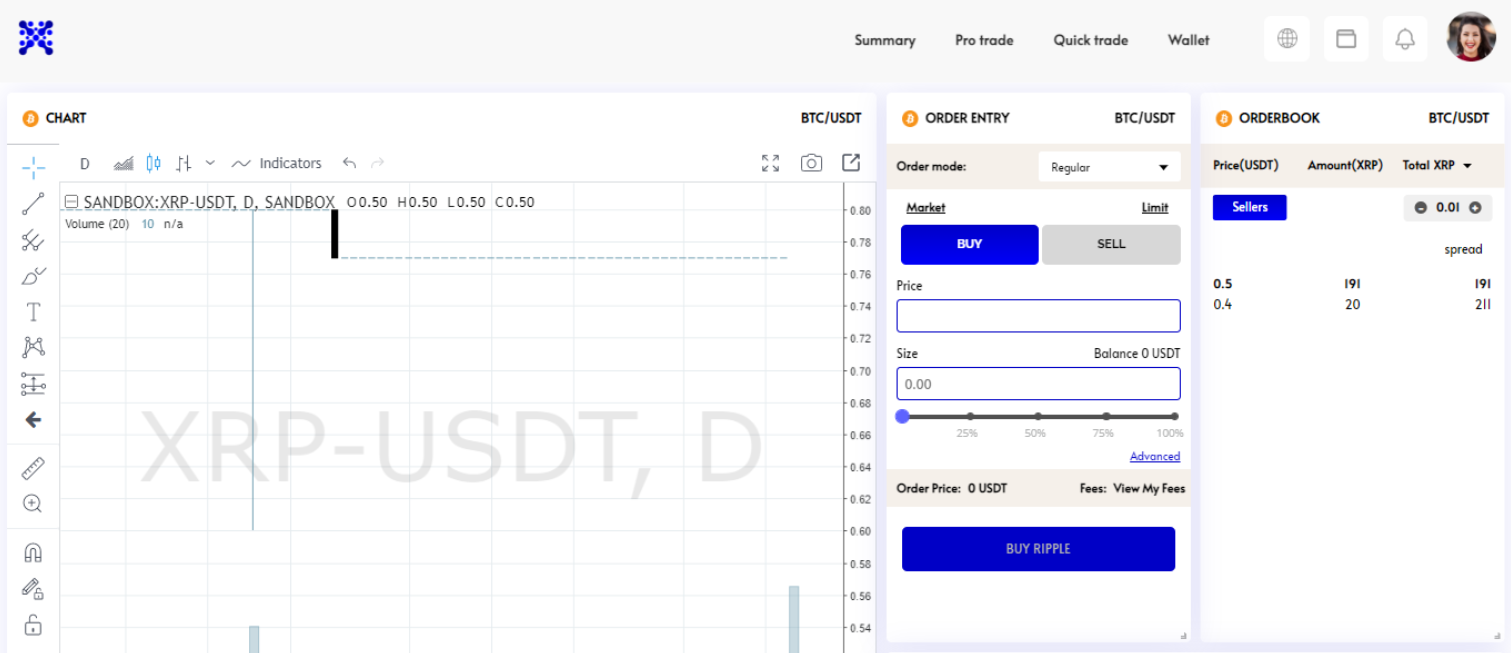Select the text annotation tool
This screenshot has width=1511, height=653.
pyautogui.click(x=33, y=312)
